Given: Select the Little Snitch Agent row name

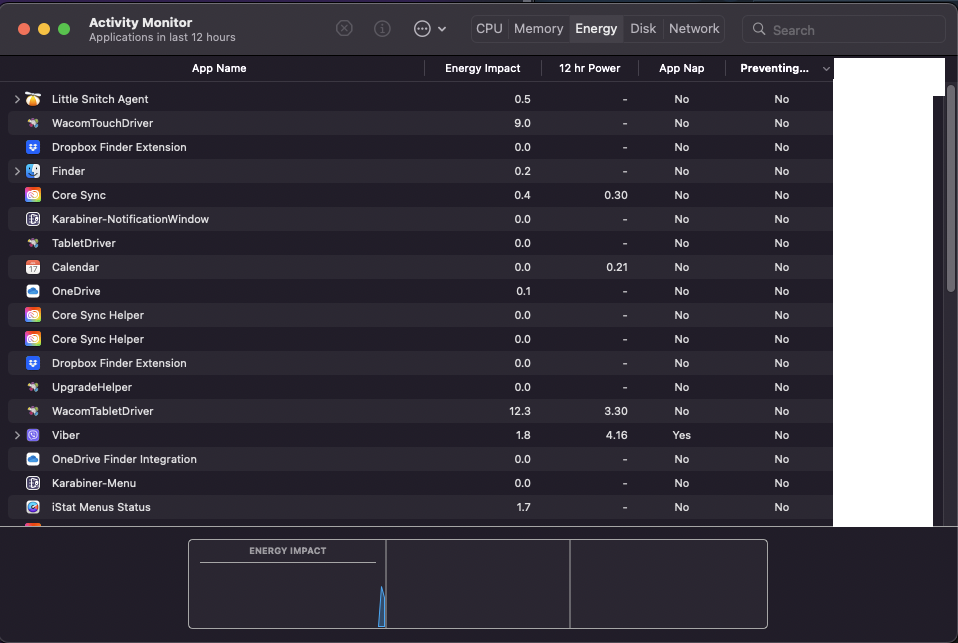Looking at the screenshot, I should 100,99.
